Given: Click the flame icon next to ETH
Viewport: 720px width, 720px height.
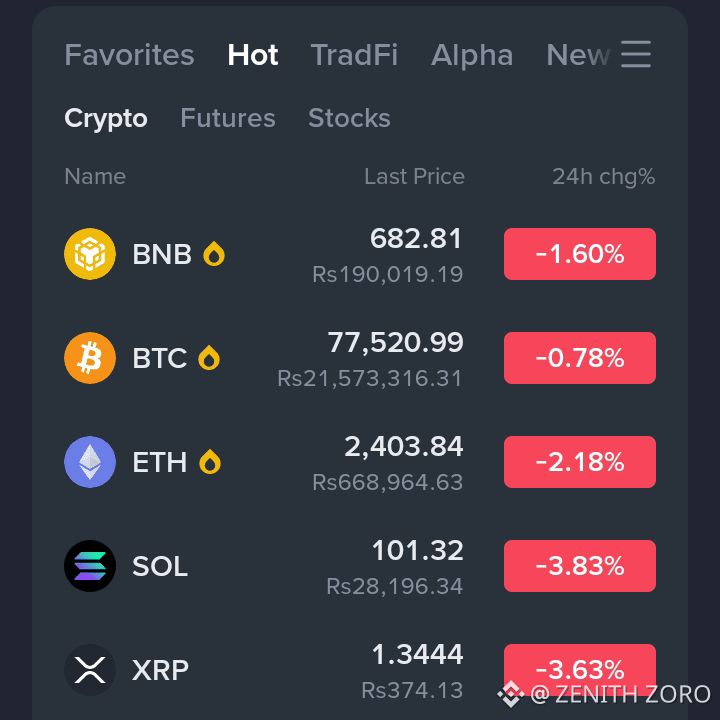Looking at the screenshot, I should click(x=210, y=462).
